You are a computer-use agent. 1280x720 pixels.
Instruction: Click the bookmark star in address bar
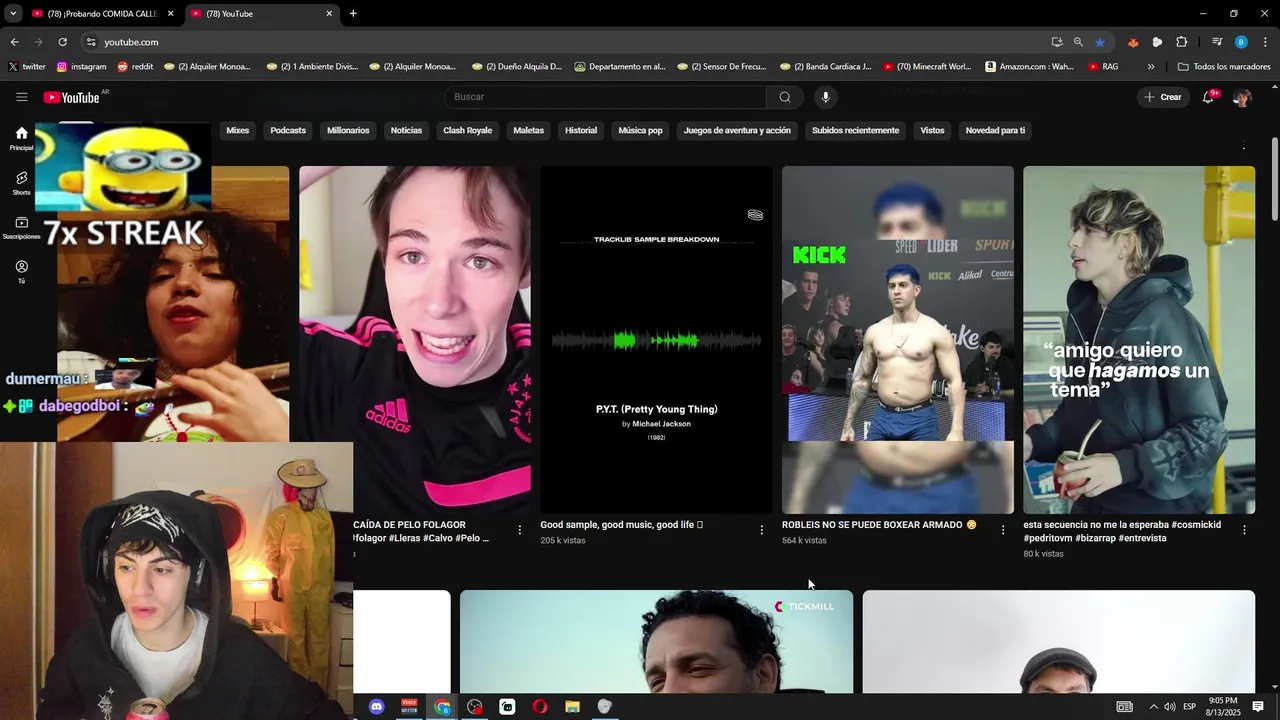tap(1100, 42)
